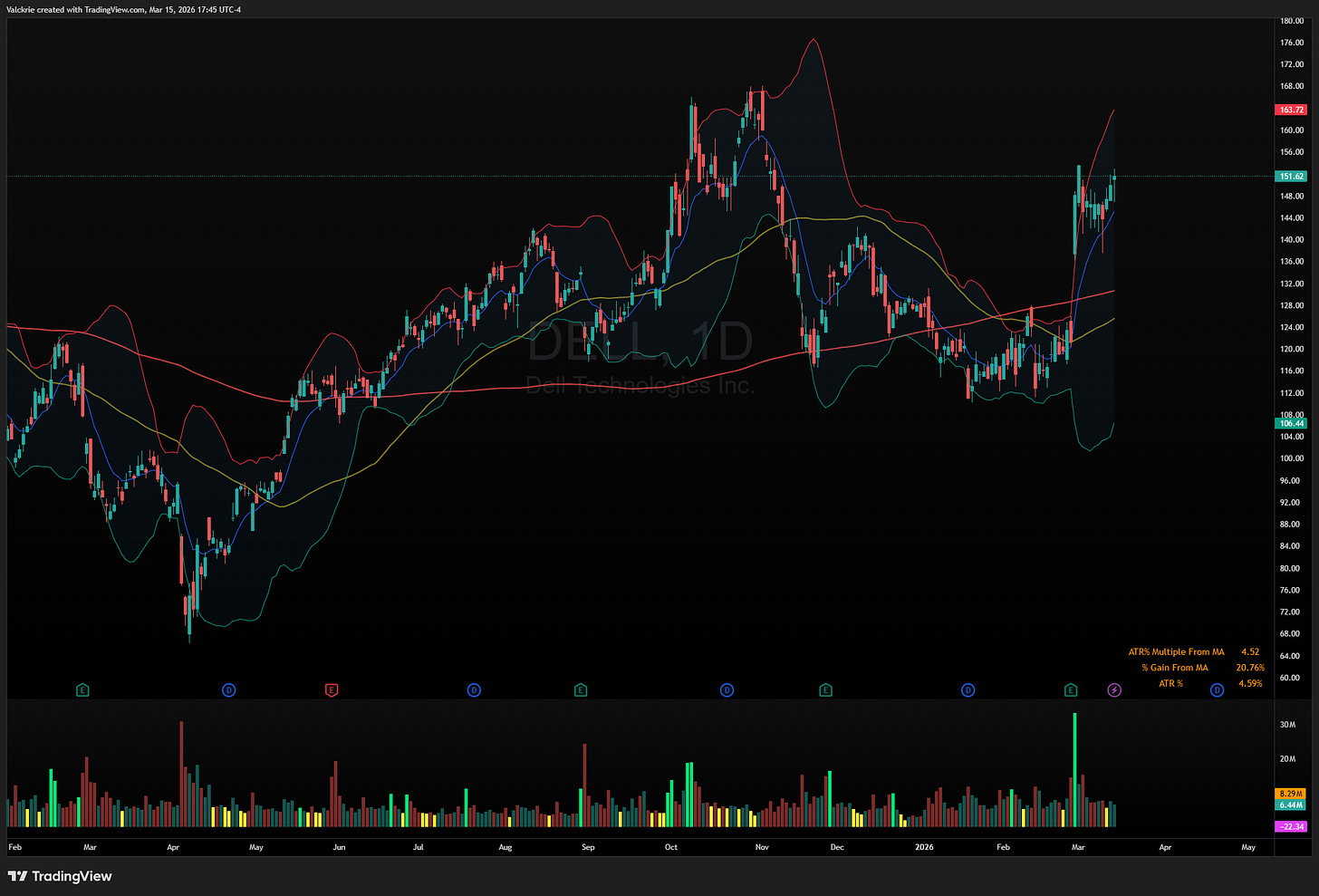Image resolution: width=1319 pixels, height=896 pixels.
Task: Click the "ATR %" label
Action: 1170,683
